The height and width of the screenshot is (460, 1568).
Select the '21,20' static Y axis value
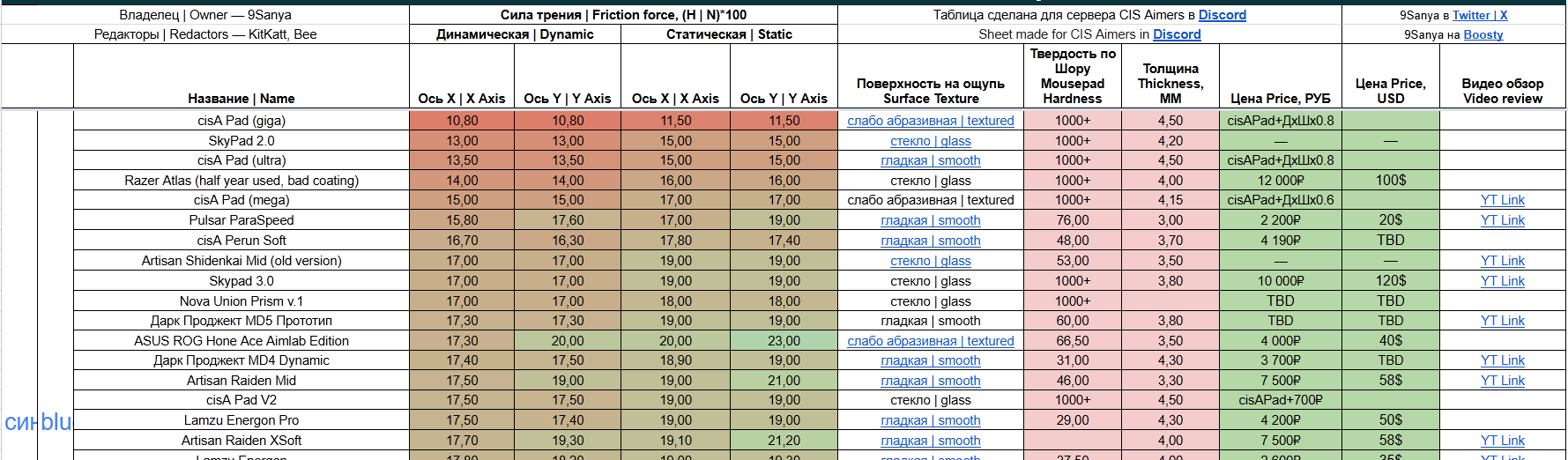pyautogui.click(x=784, y=441)
